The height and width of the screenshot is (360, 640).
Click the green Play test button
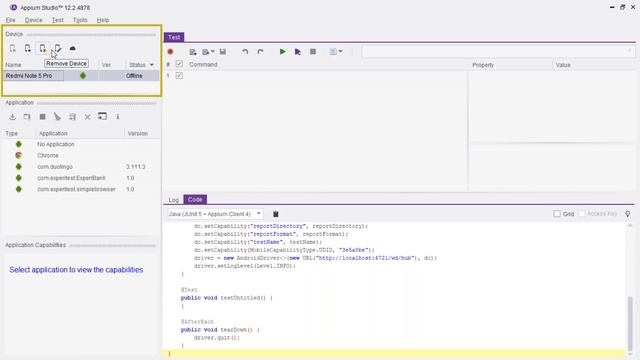click(x=282, y=51)
